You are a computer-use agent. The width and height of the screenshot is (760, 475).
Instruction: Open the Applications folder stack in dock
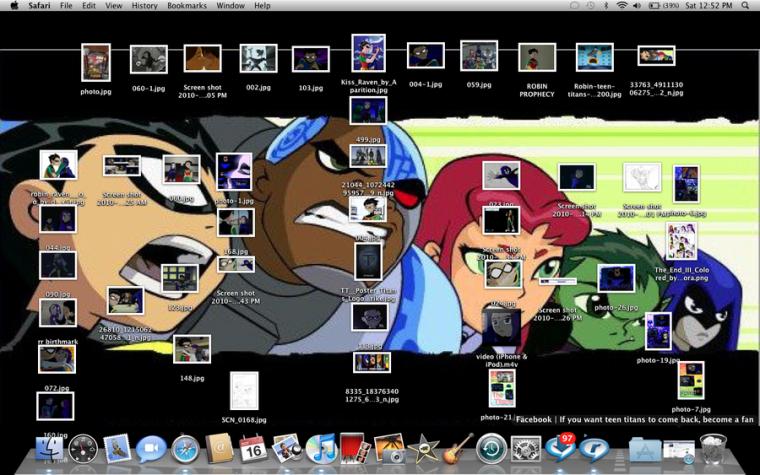pos(645,449)
